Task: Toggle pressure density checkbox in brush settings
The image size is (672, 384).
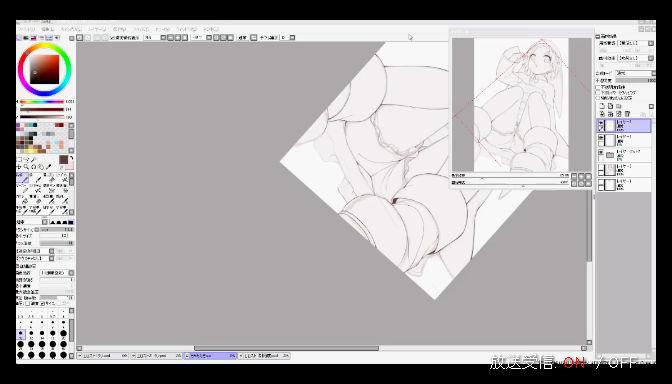Action: click(x=28, y=303)
